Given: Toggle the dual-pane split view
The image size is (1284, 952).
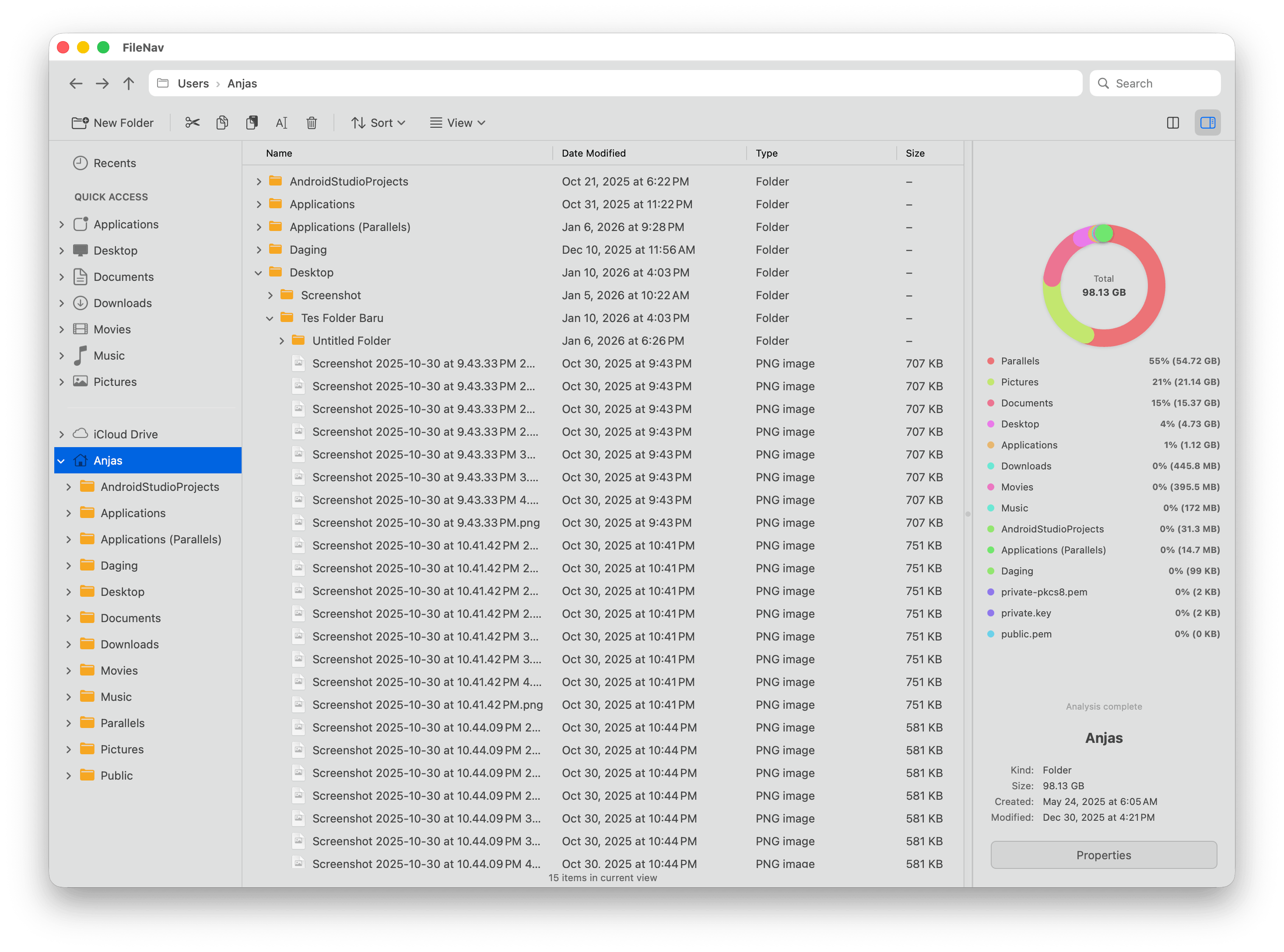Looking at the screenshot, I should (x=1173, y=123).
